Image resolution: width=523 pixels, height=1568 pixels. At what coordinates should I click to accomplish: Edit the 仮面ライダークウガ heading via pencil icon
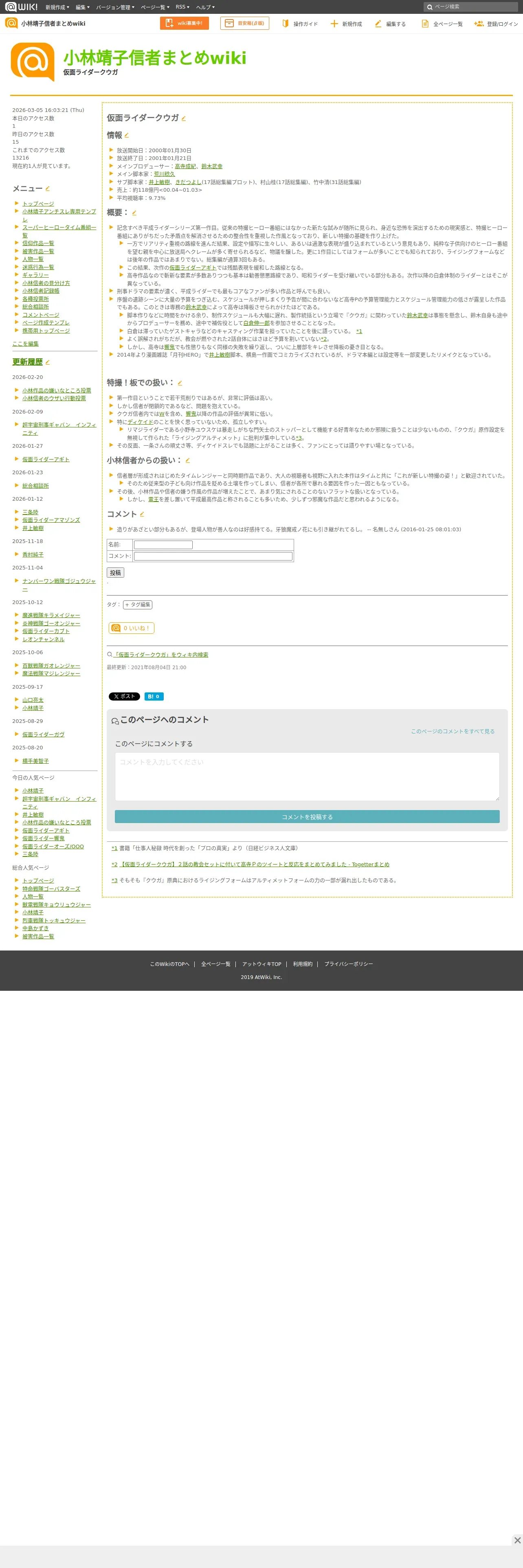pos(183,119)
